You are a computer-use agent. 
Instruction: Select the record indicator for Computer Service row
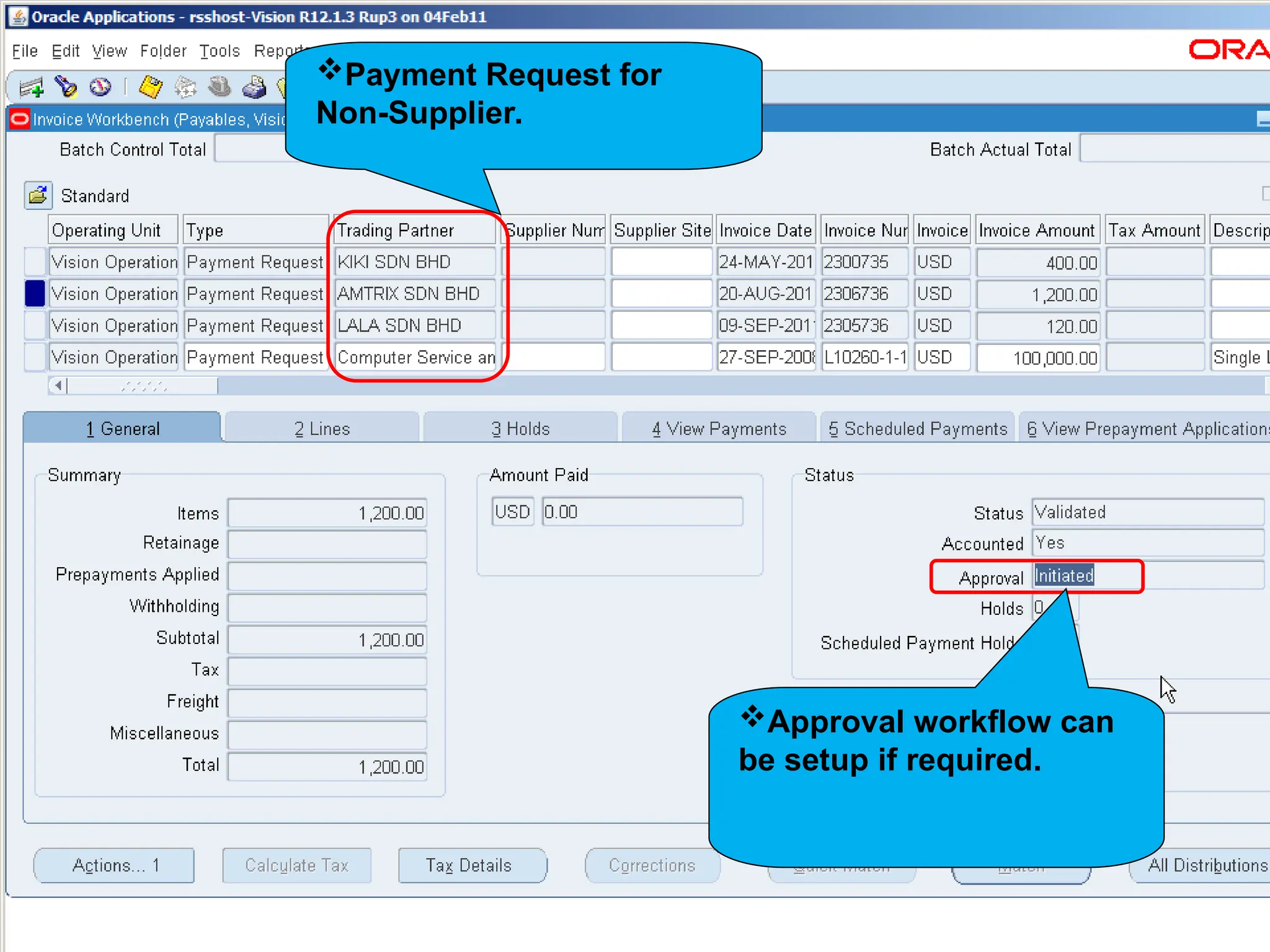[x=35, y=357]
